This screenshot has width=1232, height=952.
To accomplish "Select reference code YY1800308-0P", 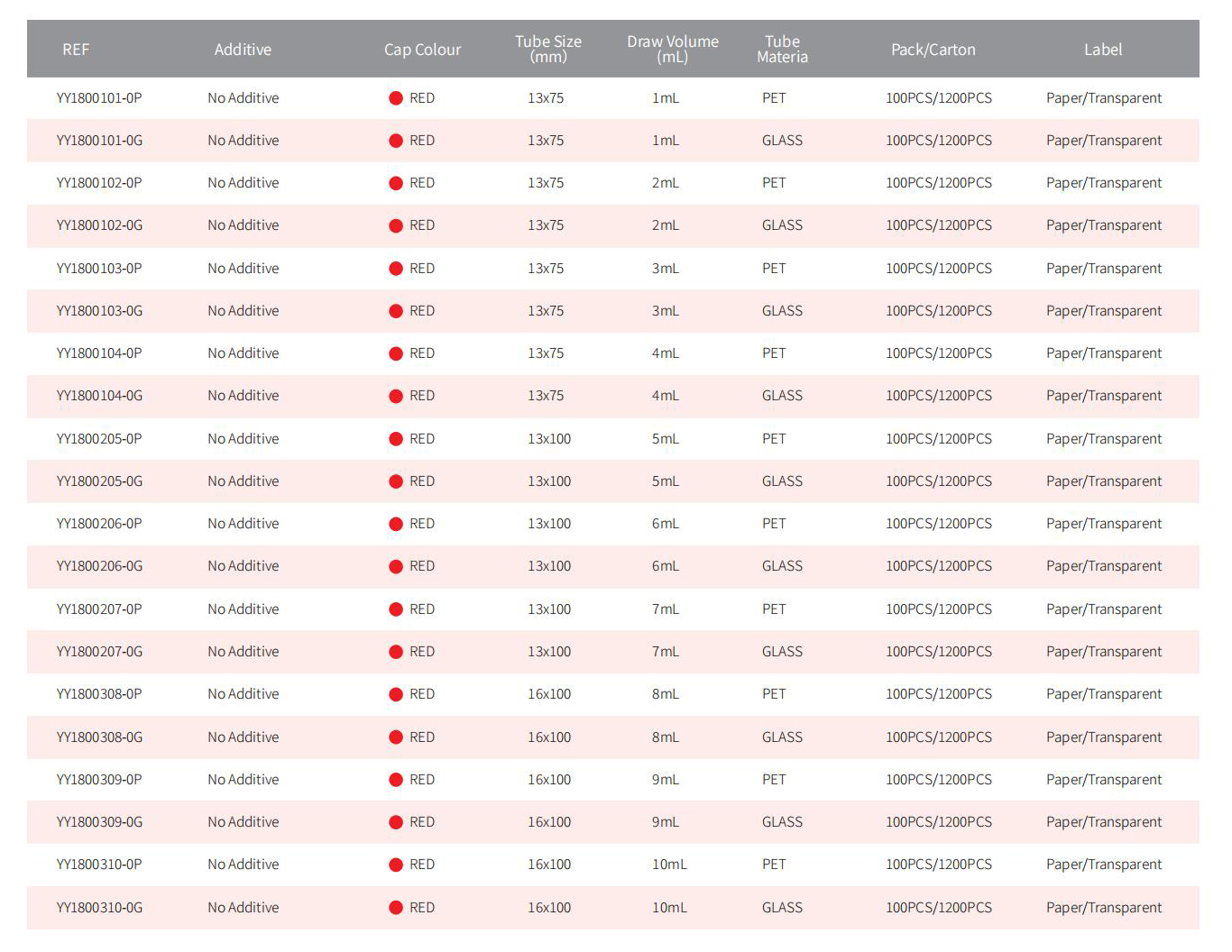I will [99, 694].
